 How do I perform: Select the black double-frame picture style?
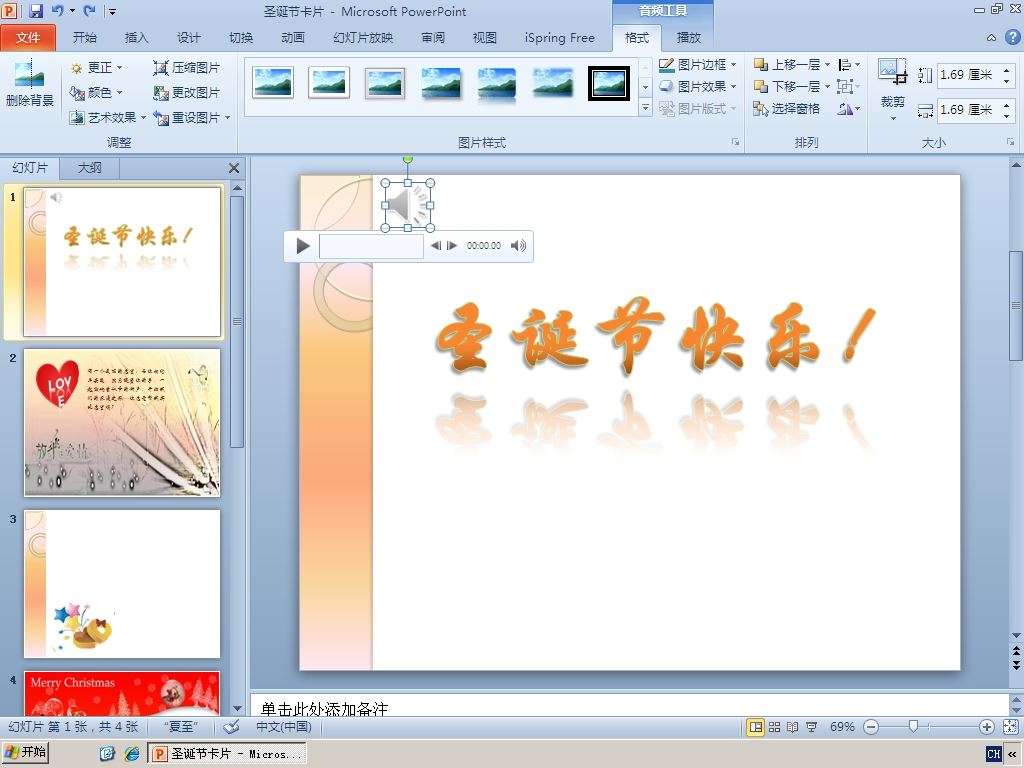[609, 83]
